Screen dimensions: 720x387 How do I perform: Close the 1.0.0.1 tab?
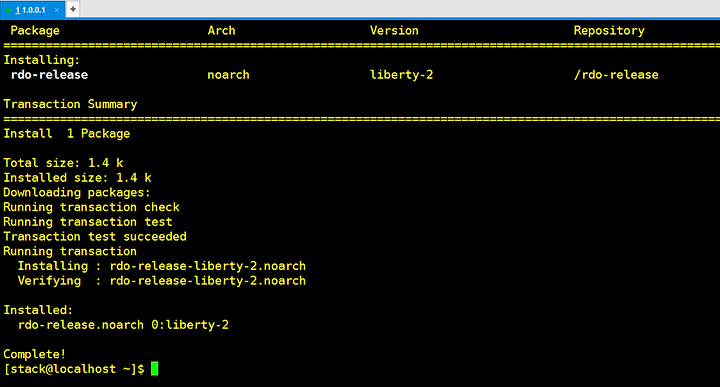point(56,10)
